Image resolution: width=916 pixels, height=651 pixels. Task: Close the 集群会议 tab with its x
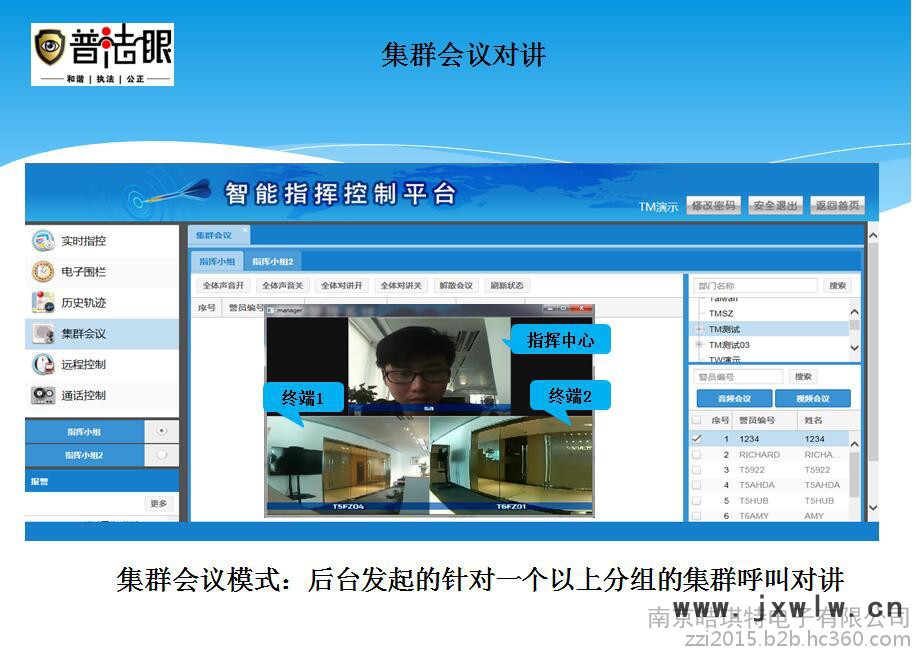(245, 228)
